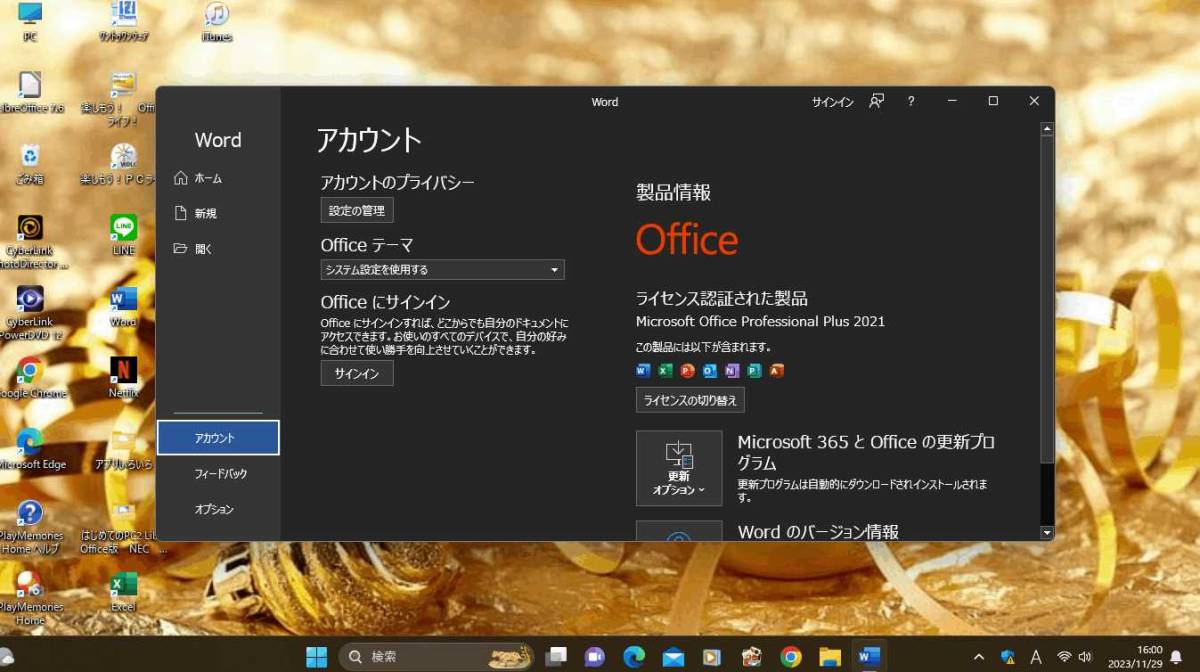The height and width of the screenshot is (672, 1200).
Task: Show hidden tray icons chevron
Action: [x=981, y=657]
